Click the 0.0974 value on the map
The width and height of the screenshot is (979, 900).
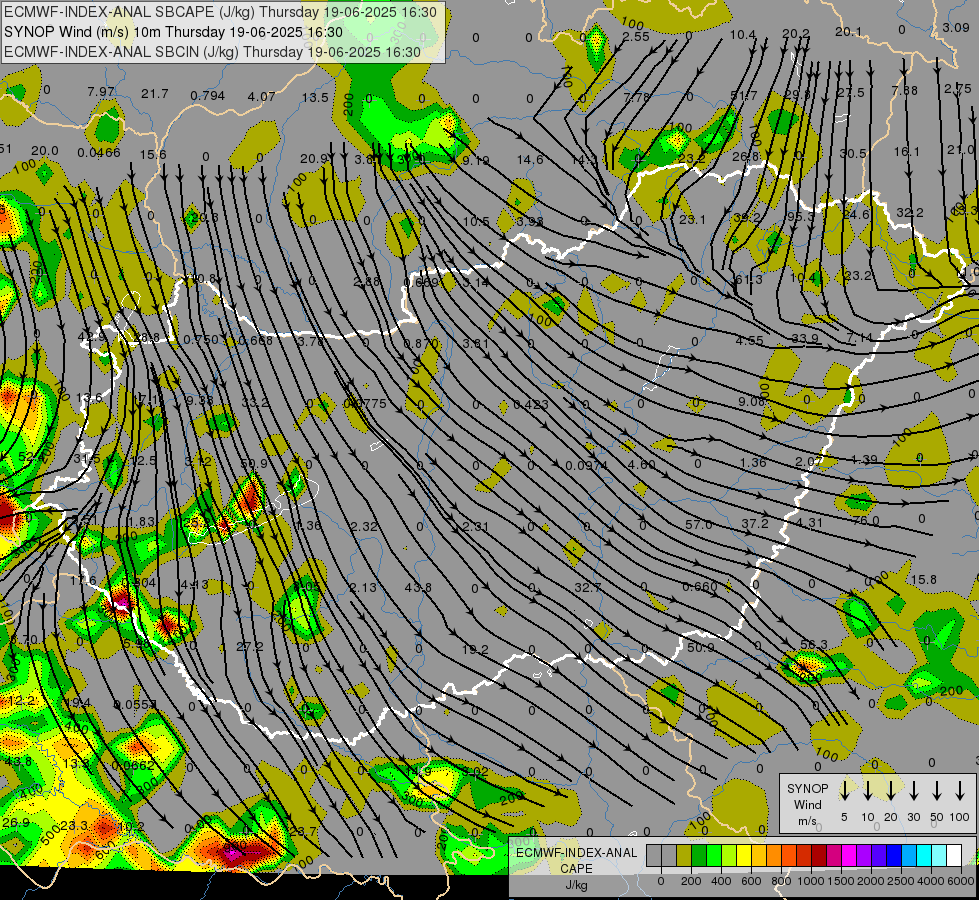586,465
